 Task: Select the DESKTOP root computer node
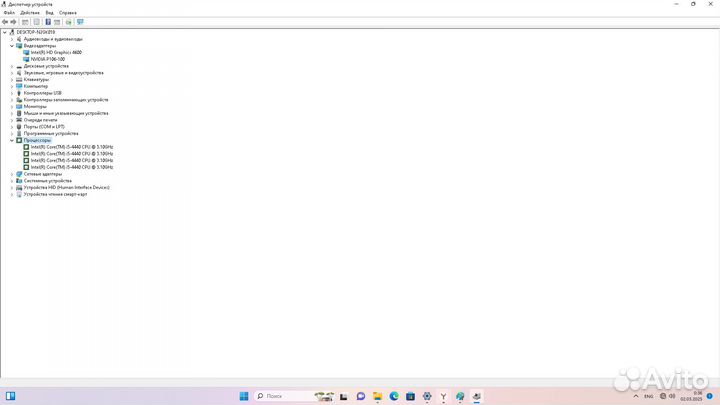coord(38,32)
